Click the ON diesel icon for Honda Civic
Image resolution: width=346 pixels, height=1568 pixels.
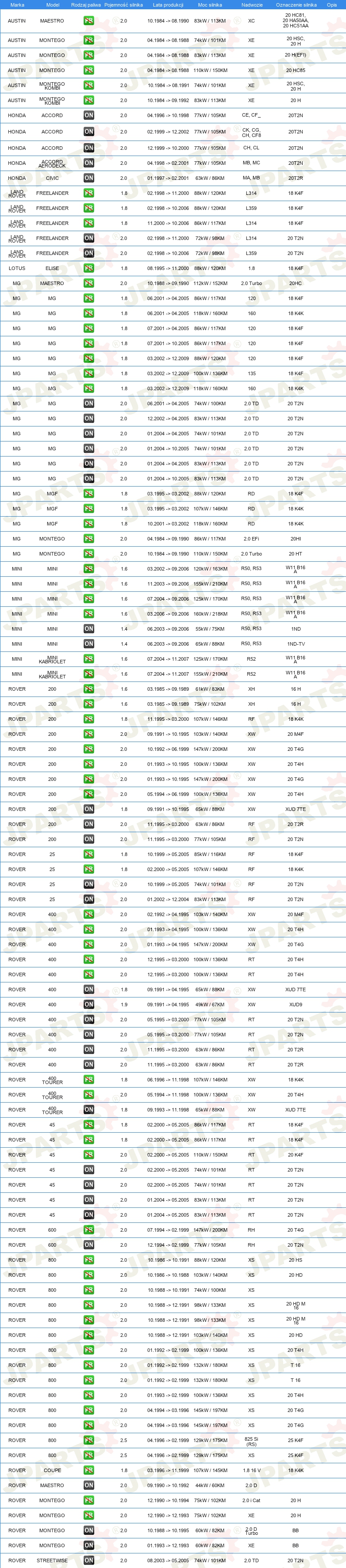click(x=89, y=179)
